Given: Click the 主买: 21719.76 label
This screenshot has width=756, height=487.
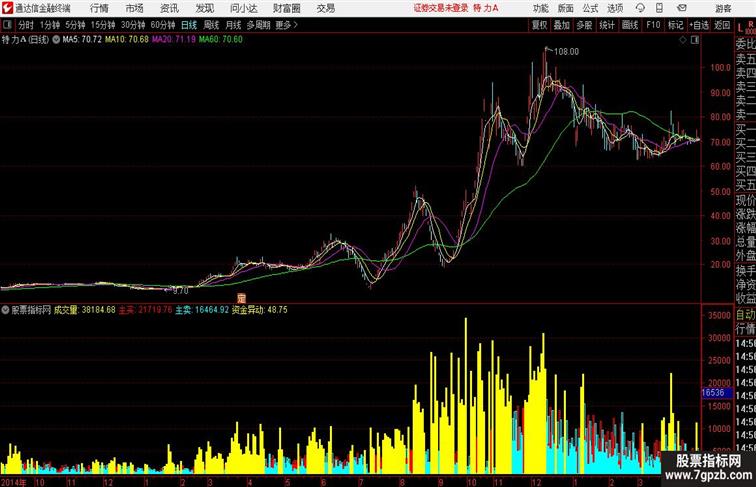Looking at the screenshot, I should pos(145,310).
